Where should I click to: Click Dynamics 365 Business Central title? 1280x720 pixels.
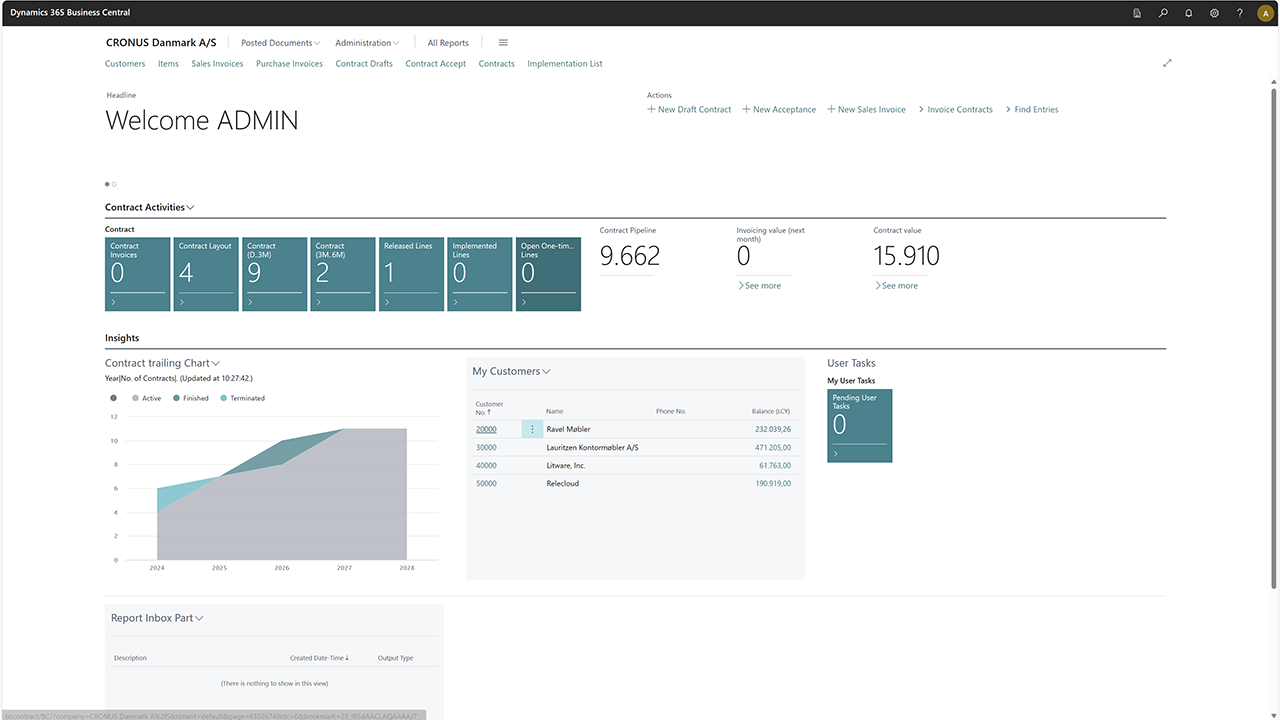click(x=70, y=13)
